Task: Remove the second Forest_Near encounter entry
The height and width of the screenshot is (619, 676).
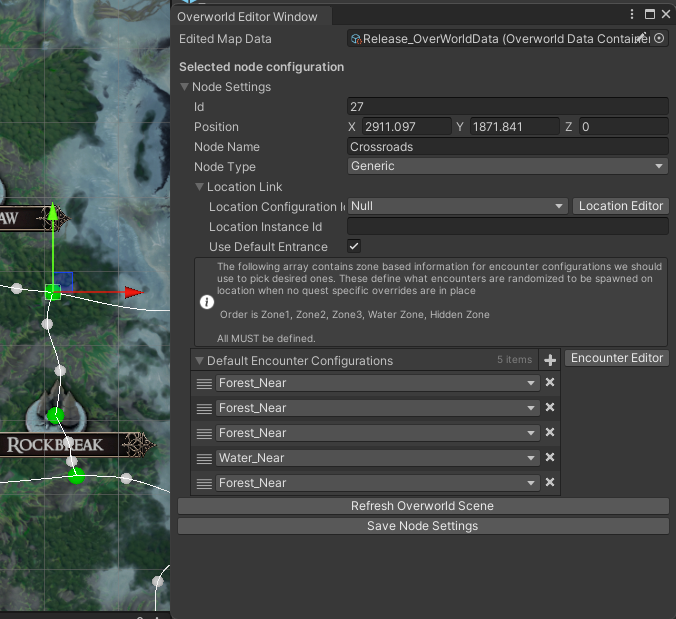Action: pyautogui.click(x=550, y=407)
